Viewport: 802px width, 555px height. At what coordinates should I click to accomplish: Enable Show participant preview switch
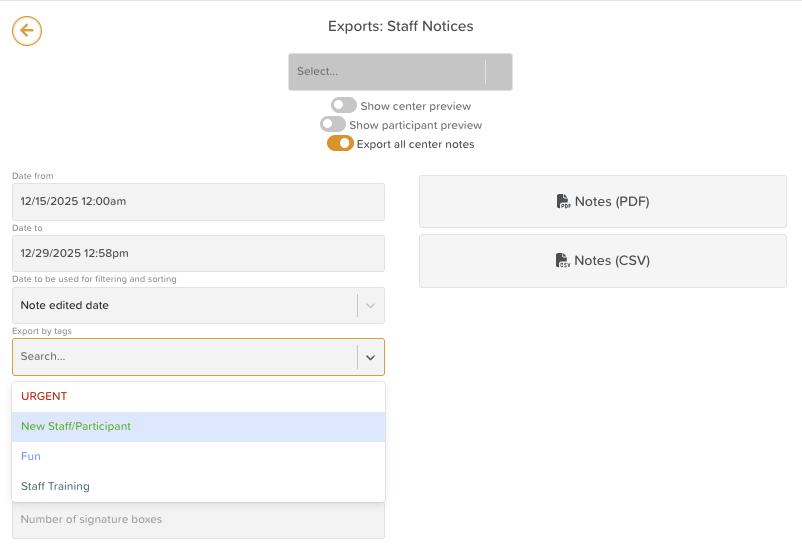coord(333,125)
